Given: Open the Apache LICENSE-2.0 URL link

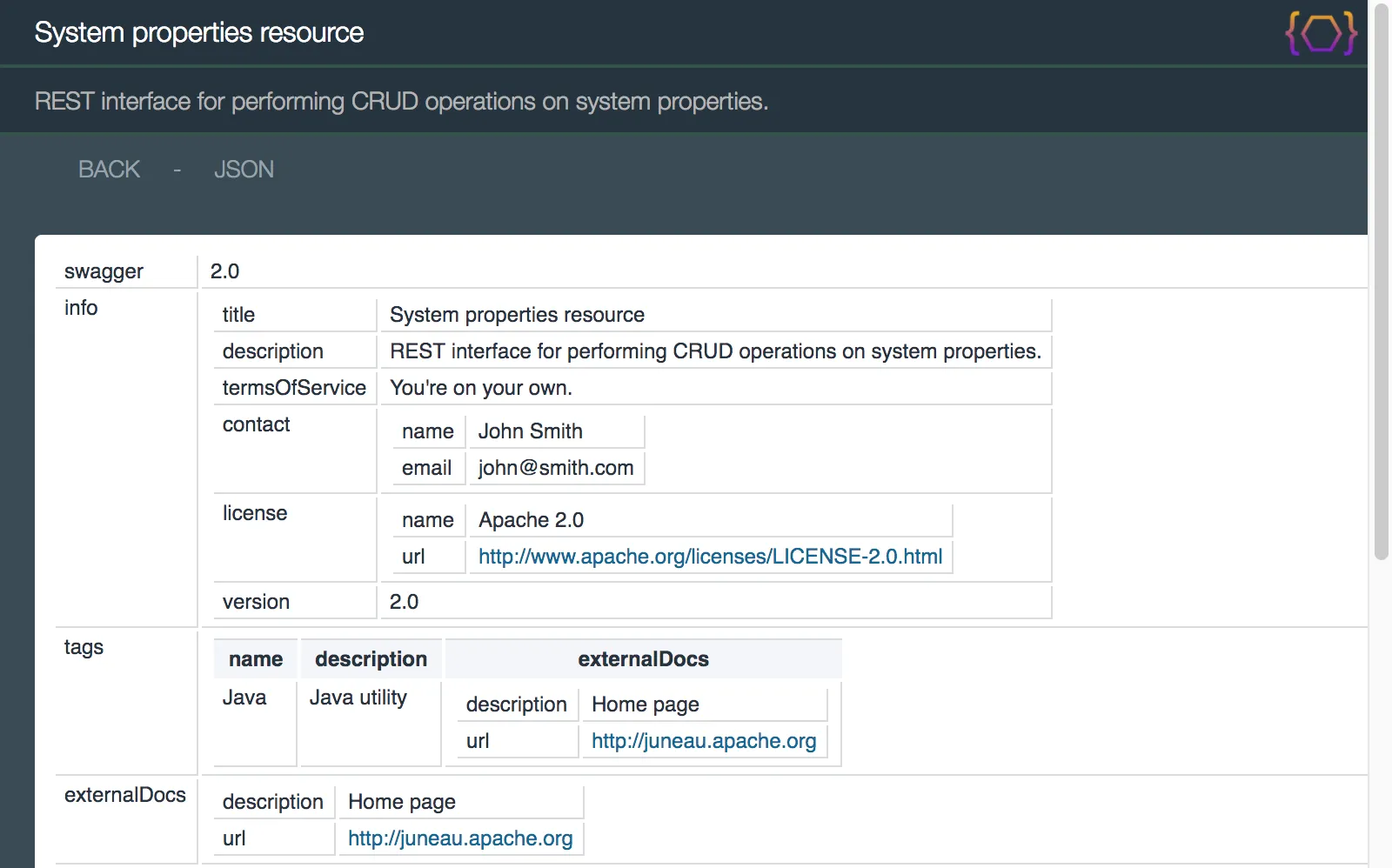Looking at the screenshot, I should (710, 557).
